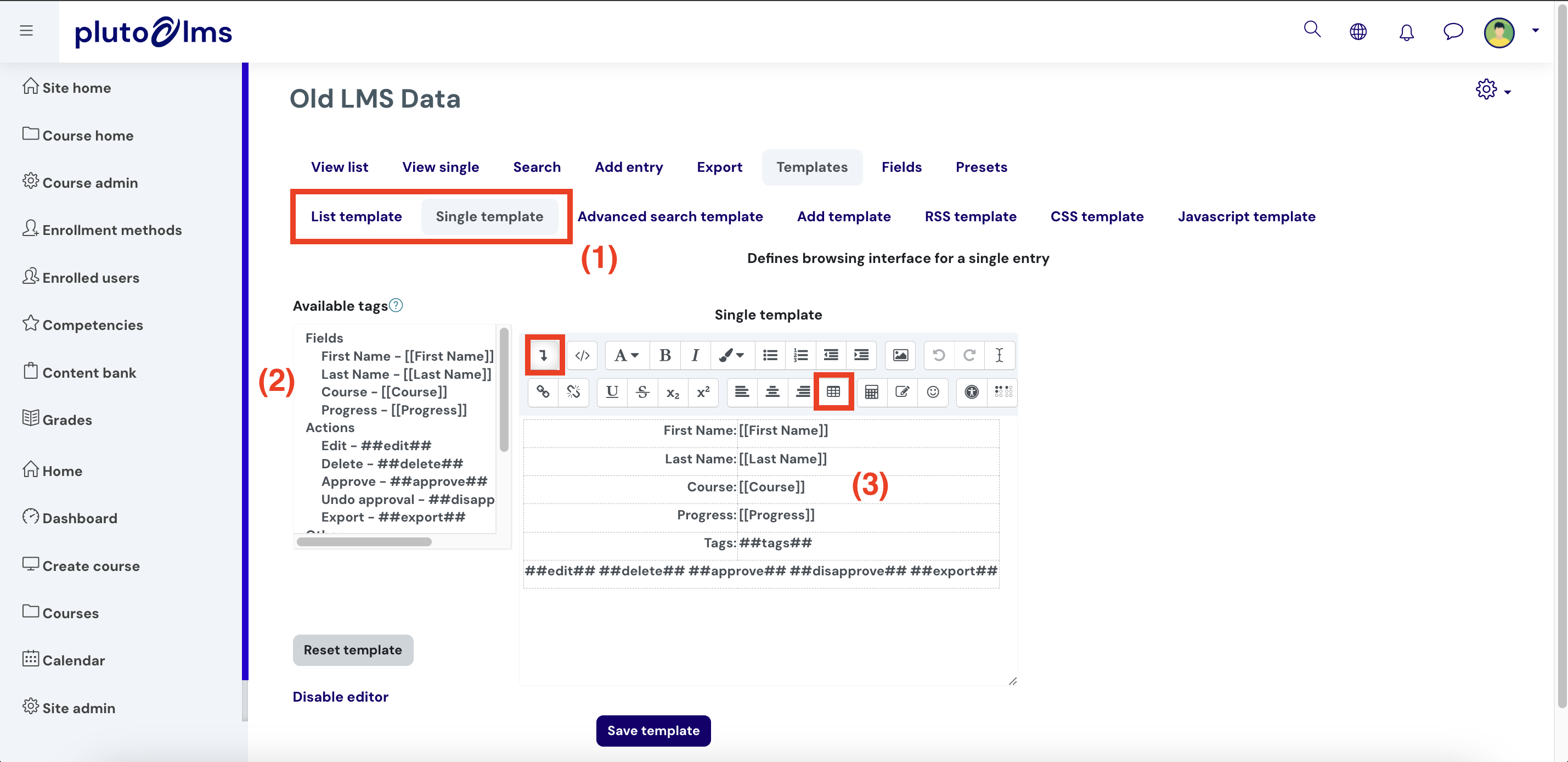Undo the last editor change
The image size is (1568, 762).
tap(939, 355)
